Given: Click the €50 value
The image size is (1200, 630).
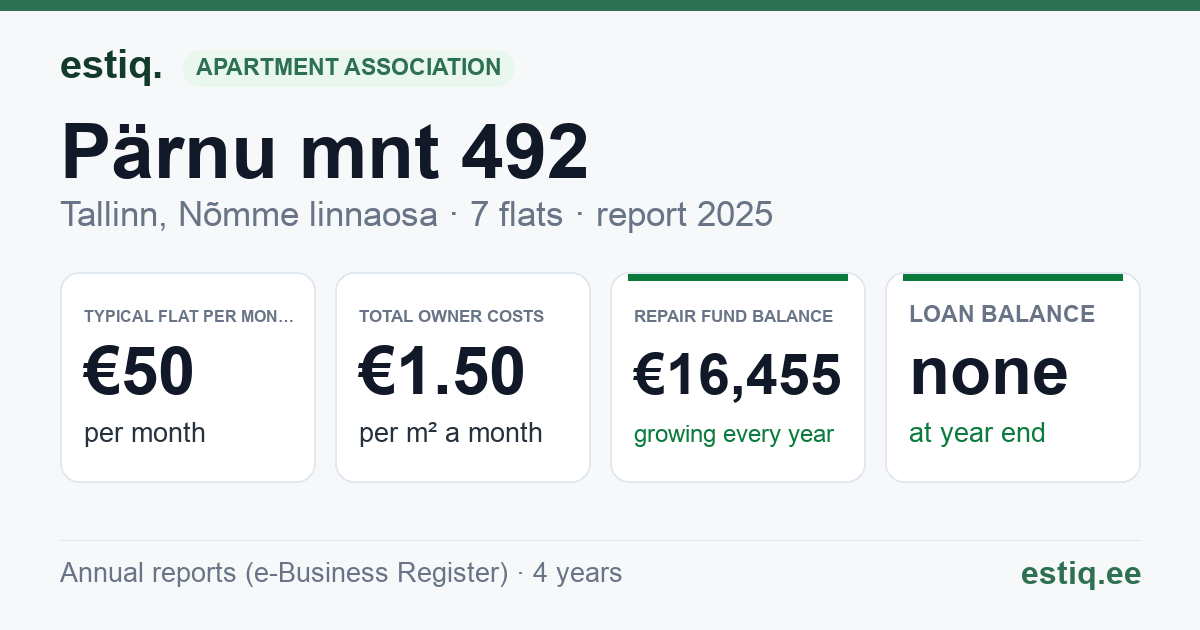Looking at the screenshot, I should click(139, 372).
